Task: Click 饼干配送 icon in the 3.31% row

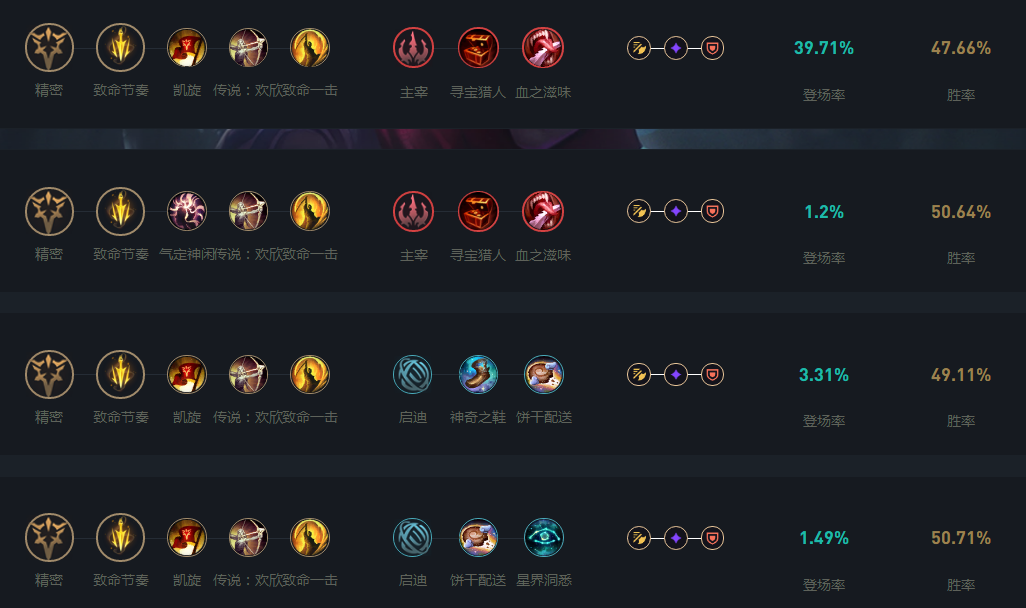Action: 544,374
